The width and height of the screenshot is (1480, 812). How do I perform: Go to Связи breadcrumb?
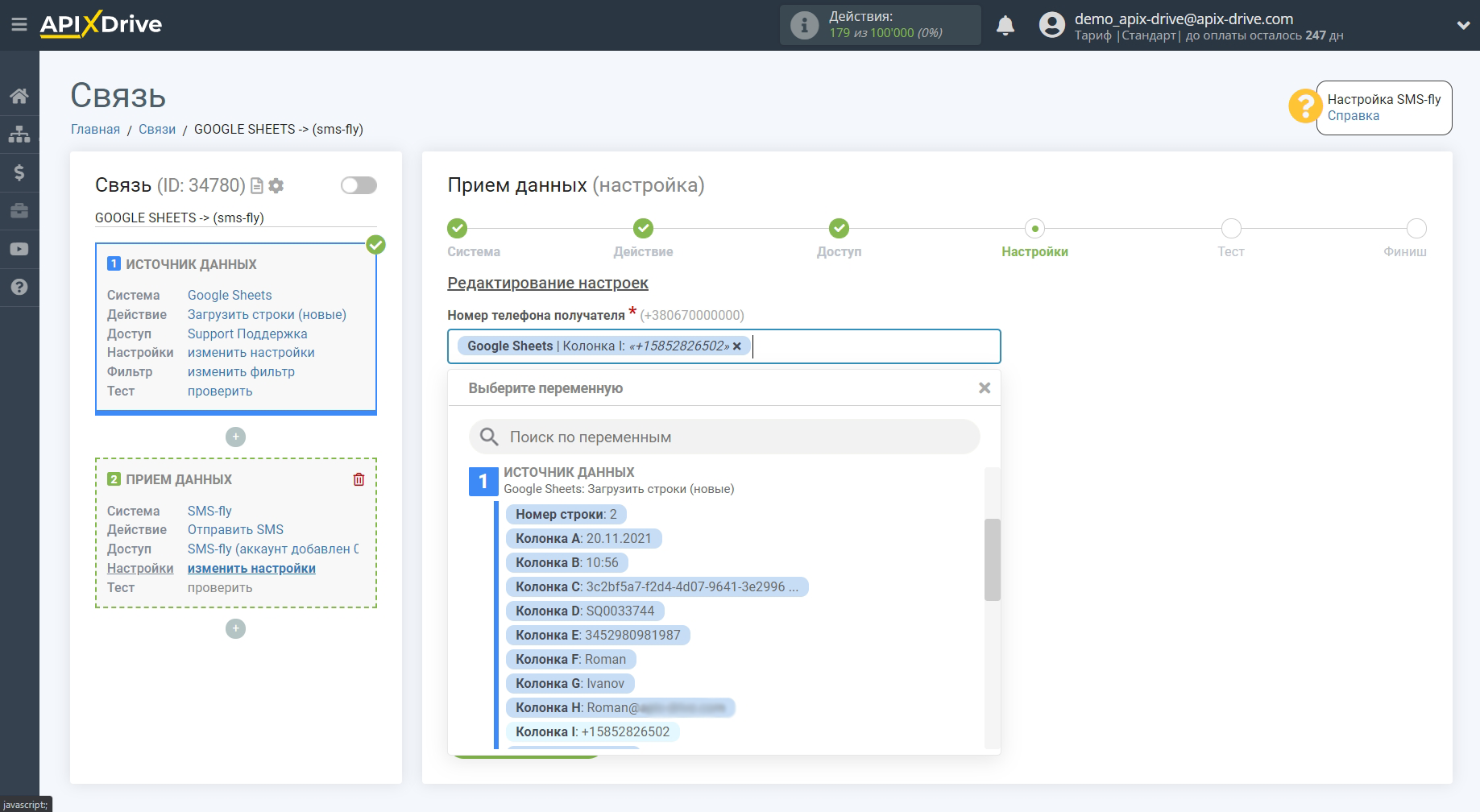coord(157,129)
